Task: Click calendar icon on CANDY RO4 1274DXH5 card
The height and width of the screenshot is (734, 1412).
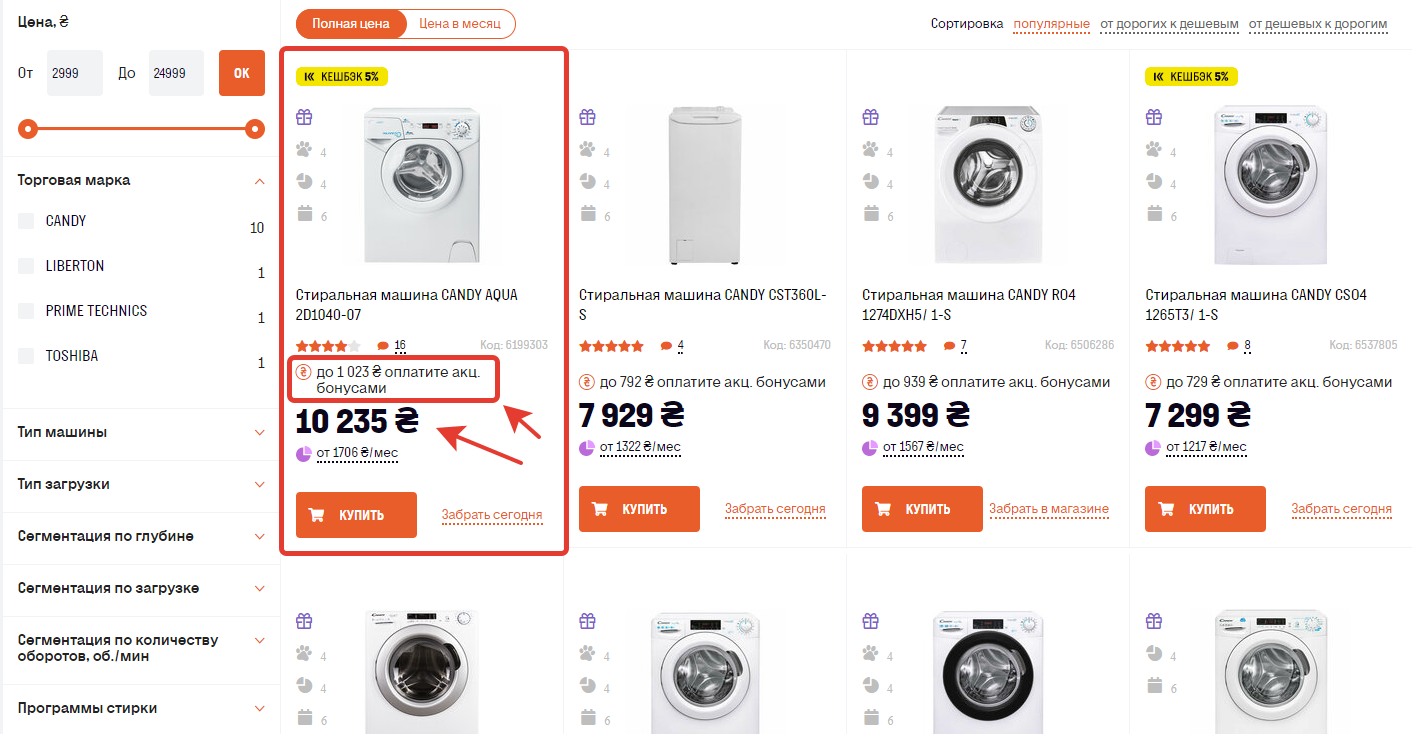Action: pos(871,213)
